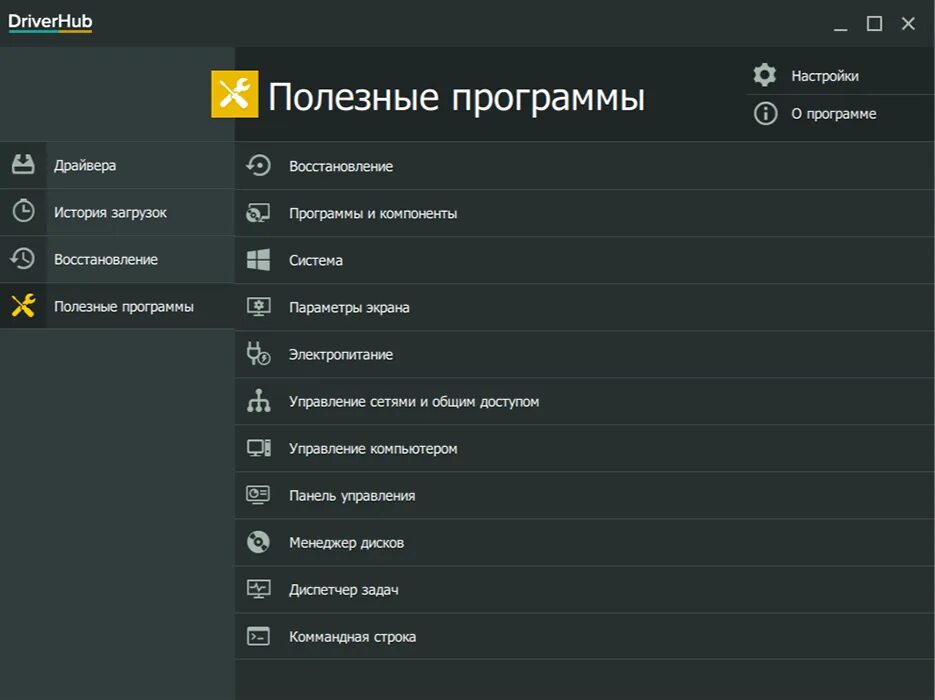The height and width of the screenshot is (700, 935).
Task: Select the Коммандная строка terminal icon
Action: [x=258, y=636]
